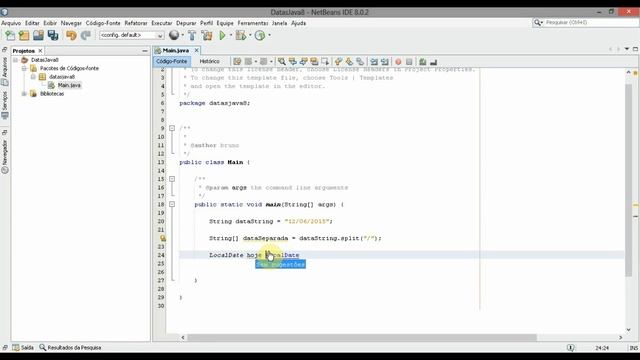Open the Run Project dropdown arrow

(x=231, y=36)
